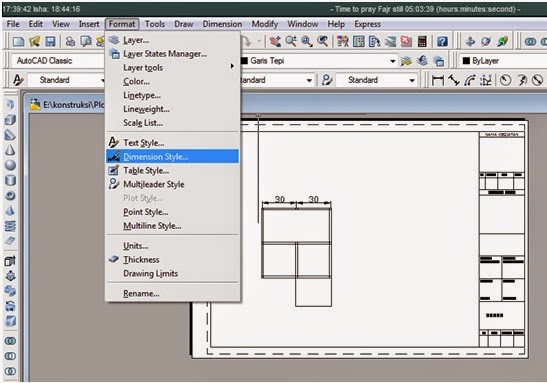The image size is (547, 383).
Task: Open the Express menu
Action: [367, 24]
